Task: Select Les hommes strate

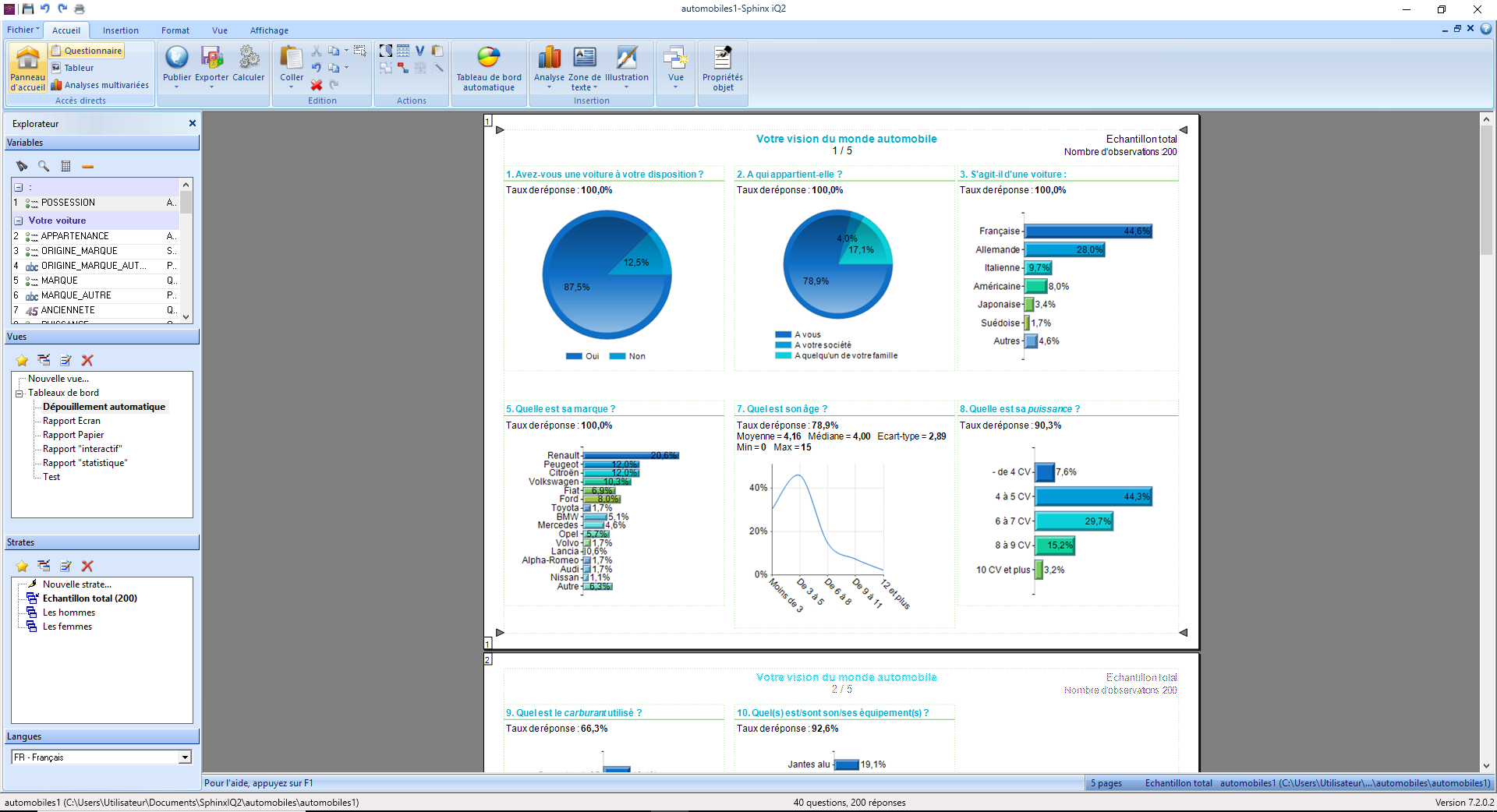Action: [69, 613]
